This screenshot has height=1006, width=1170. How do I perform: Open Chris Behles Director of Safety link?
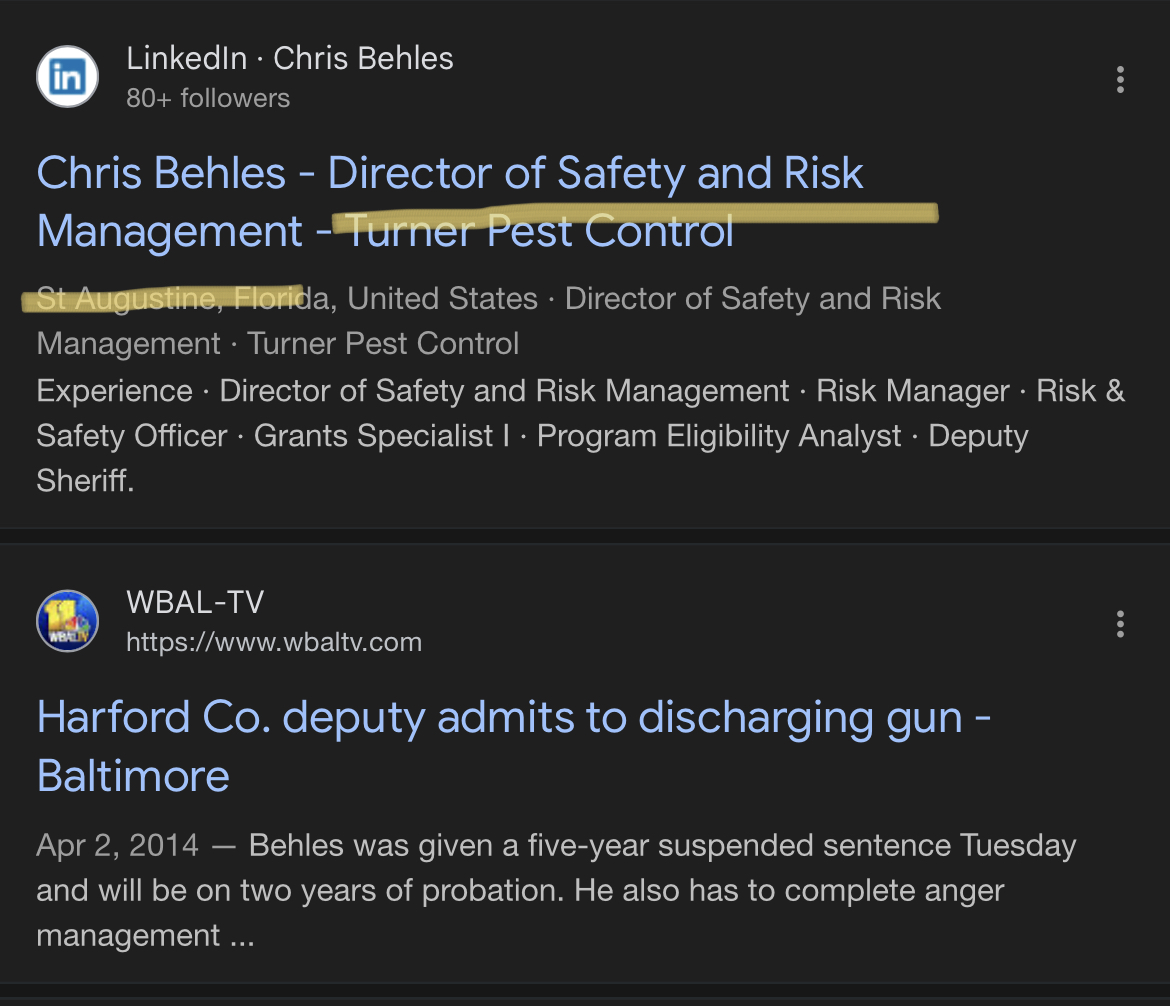pyautogui.click(x=450, y=201)
